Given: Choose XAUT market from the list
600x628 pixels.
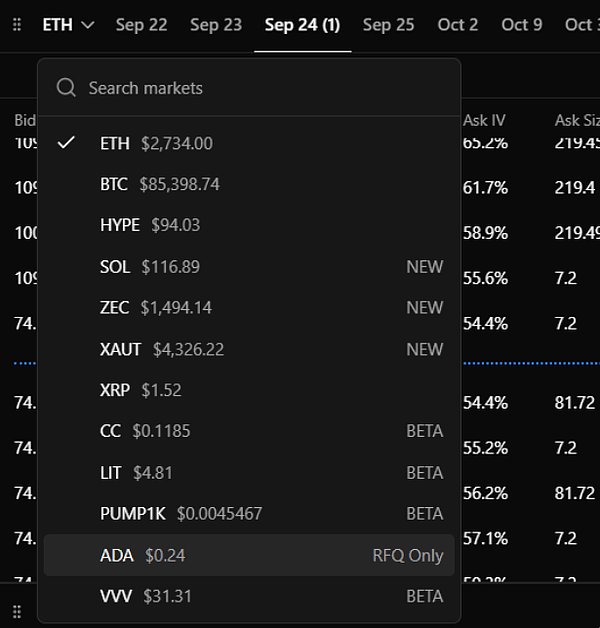Looking at the screenshot, I should 249,349.
